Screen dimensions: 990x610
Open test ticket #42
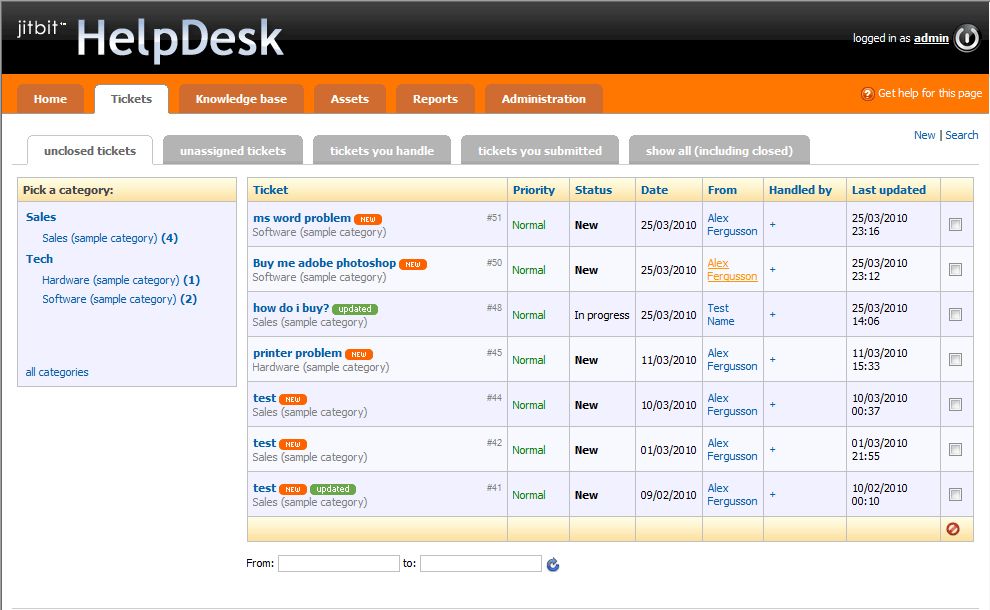(x=265, y=443)
